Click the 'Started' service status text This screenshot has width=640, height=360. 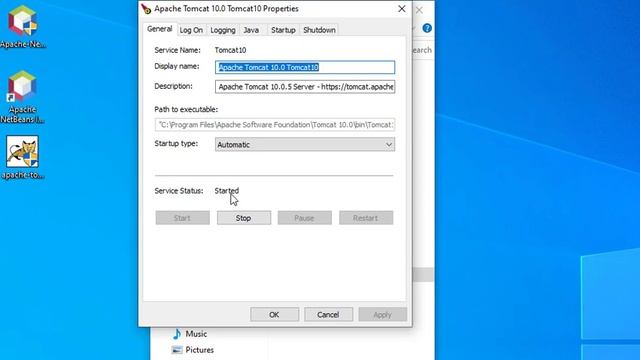(x=227, y=191)
